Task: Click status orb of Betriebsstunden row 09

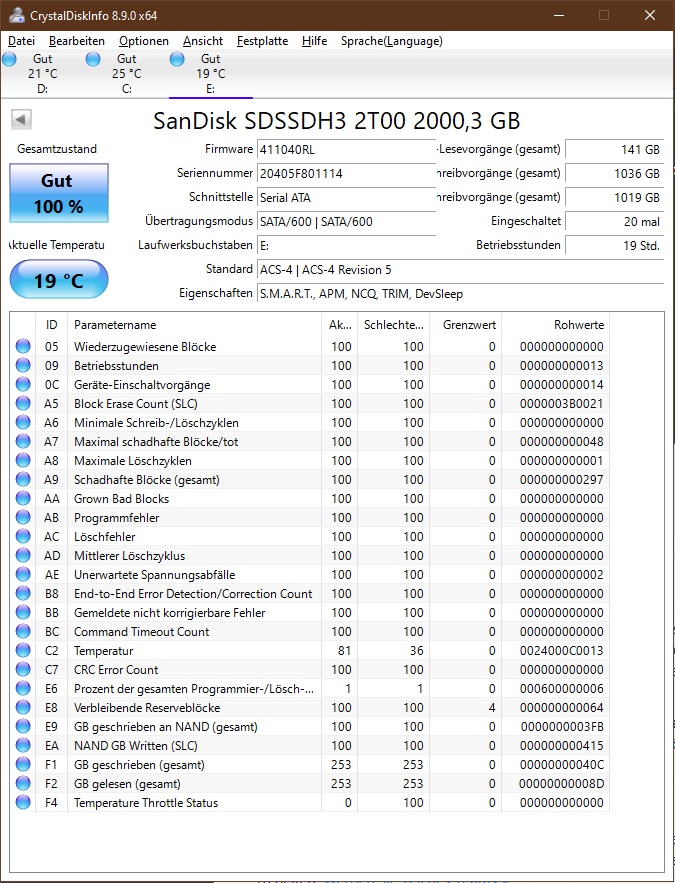Action: (x=23, y=365)
